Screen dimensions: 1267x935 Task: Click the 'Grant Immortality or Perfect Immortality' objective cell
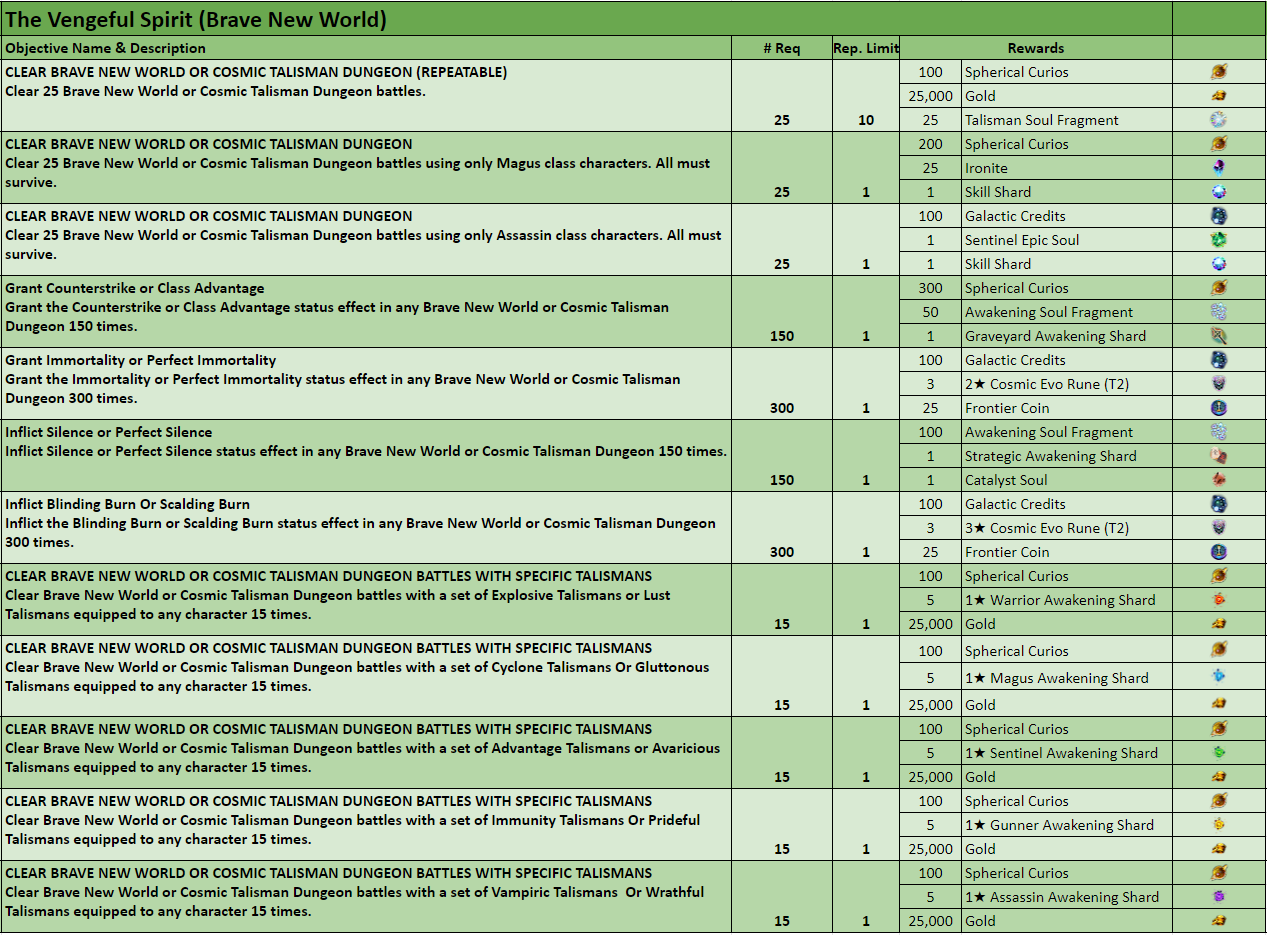pos(366,384)
